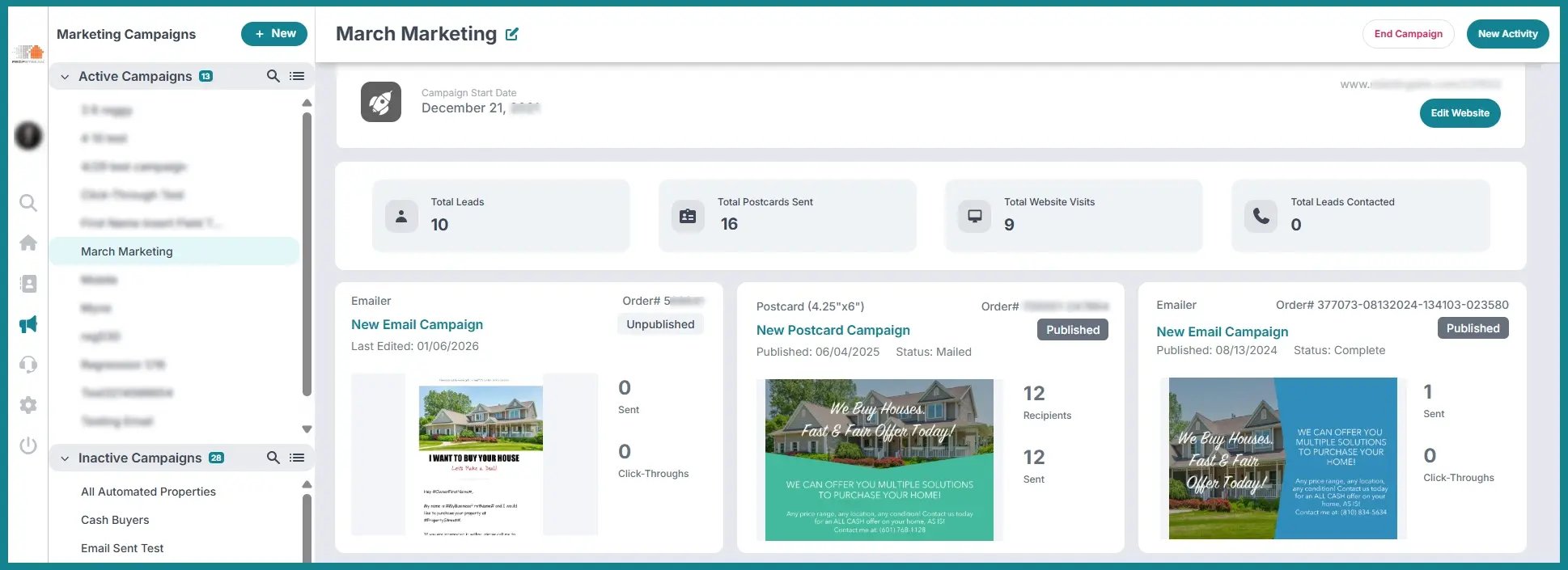Click Published: 08/13/2024 text
The image size is (1568, 570).
coord(1217,350)
